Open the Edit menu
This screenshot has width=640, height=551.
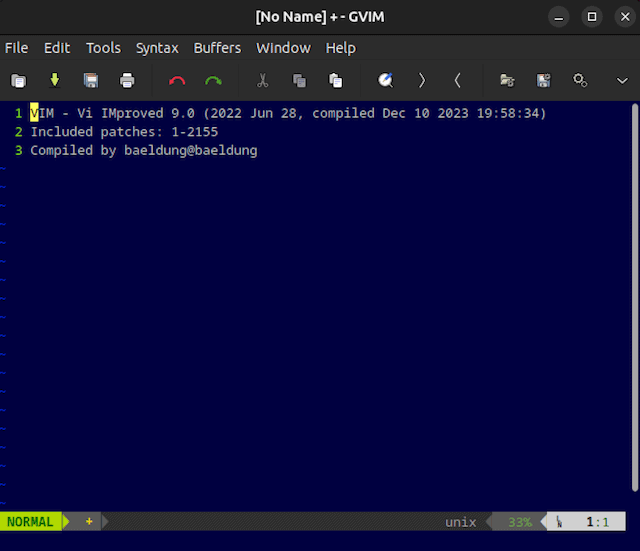(x=57, y=48)
